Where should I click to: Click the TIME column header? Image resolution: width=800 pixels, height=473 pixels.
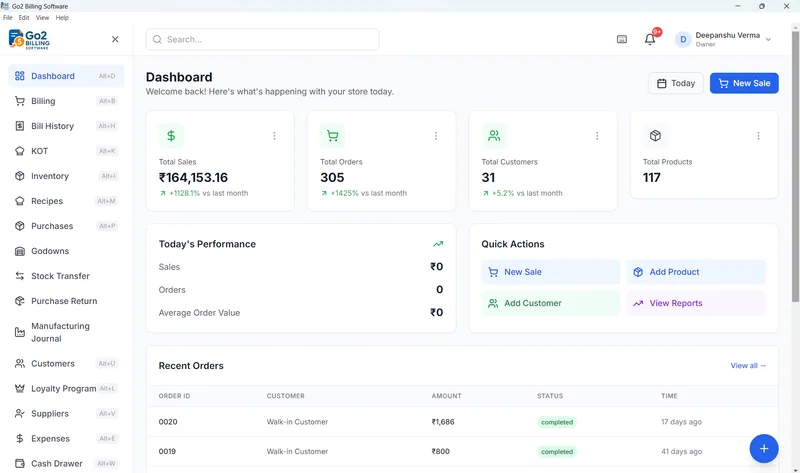669,396
